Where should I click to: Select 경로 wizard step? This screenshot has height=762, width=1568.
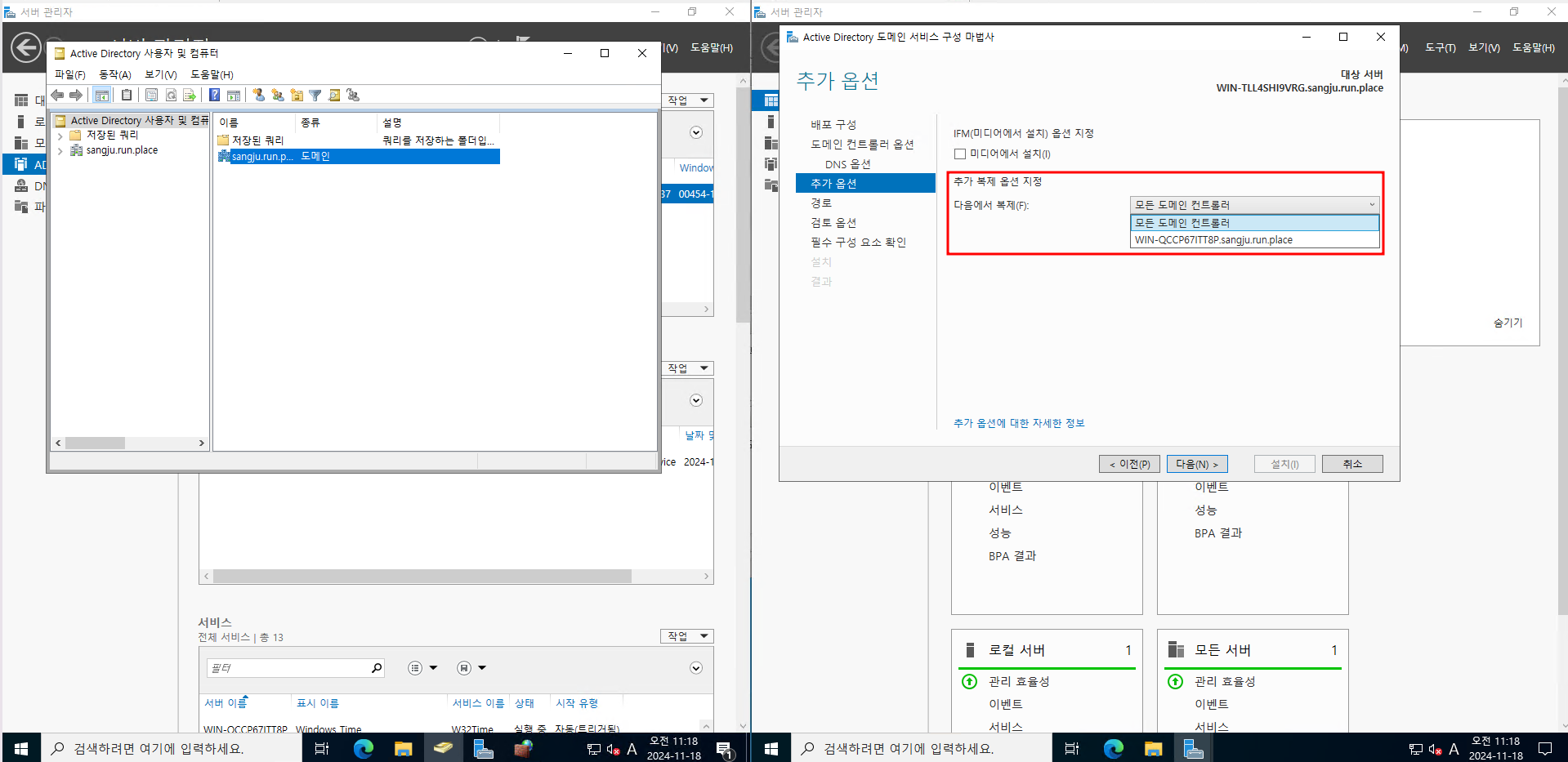pos(821,203)
